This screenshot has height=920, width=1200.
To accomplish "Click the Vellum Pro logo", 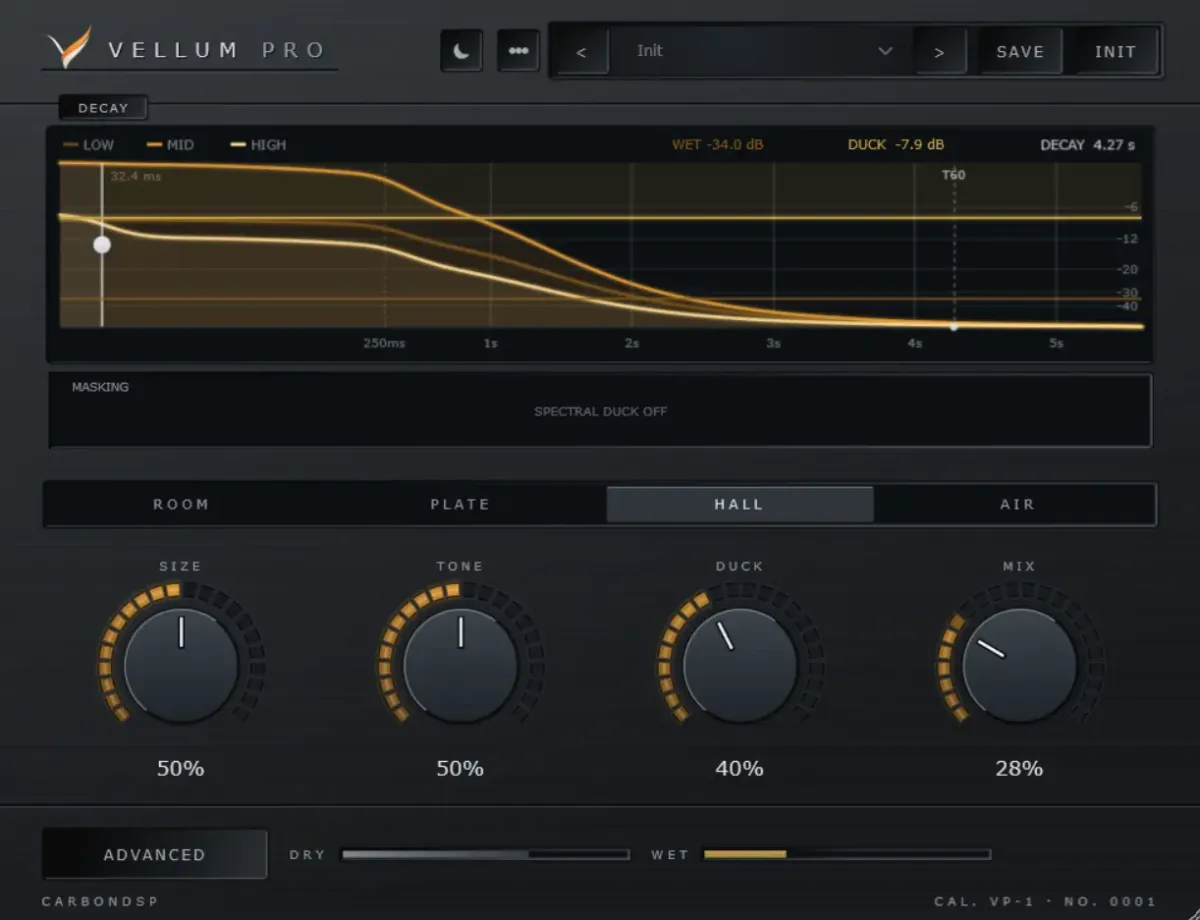I will (x=188, y=49).
